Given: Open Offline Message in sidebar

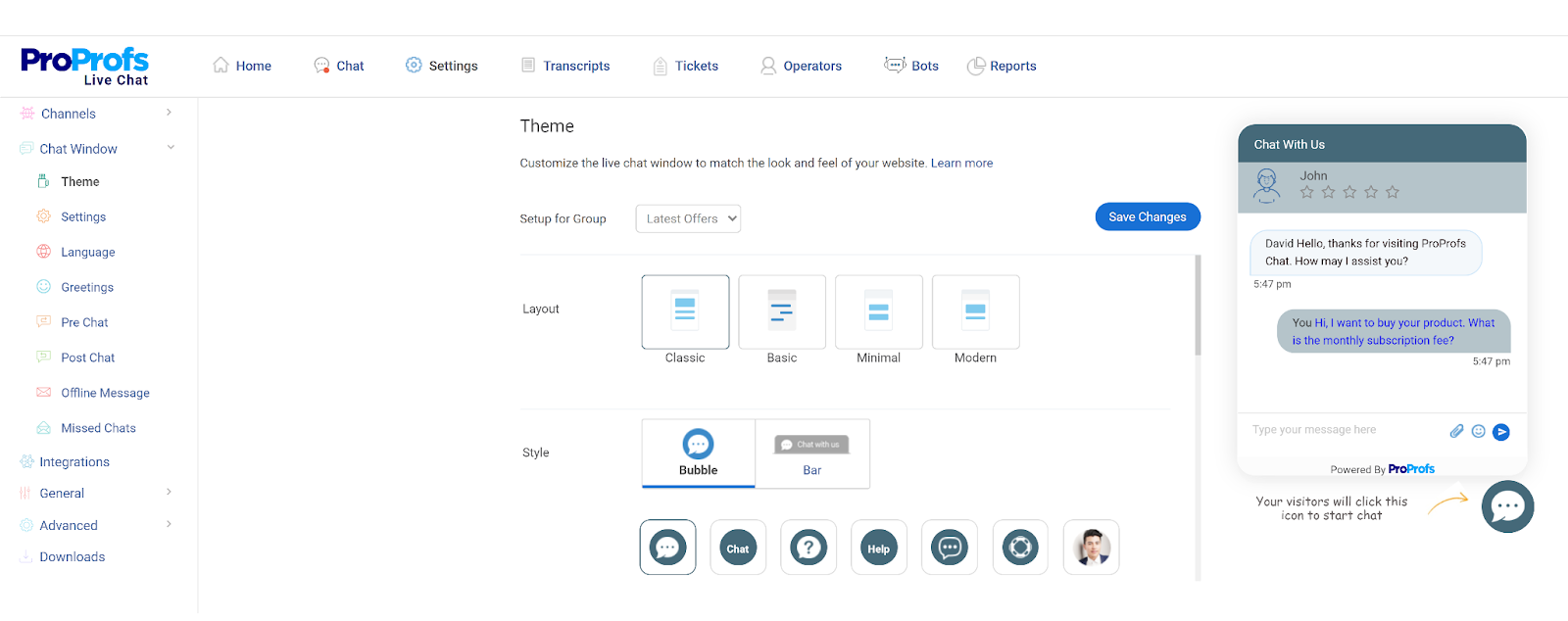Looking at the screenshot, I should point(105,394).
